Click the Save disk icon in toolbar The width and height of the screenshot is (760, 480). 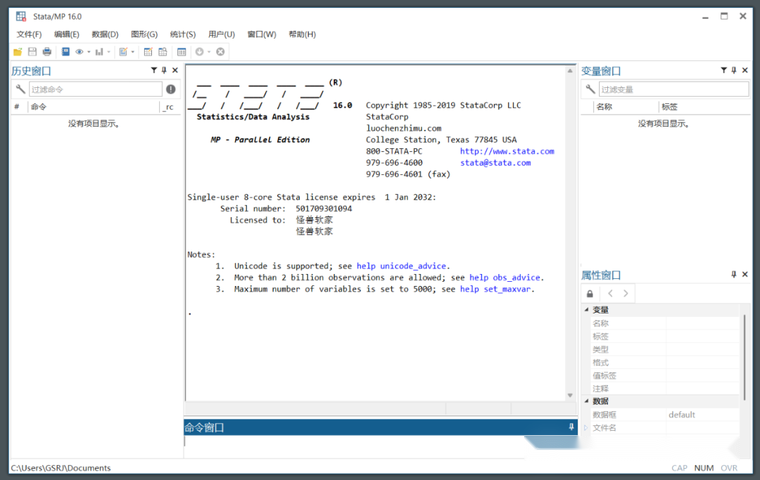32,52
